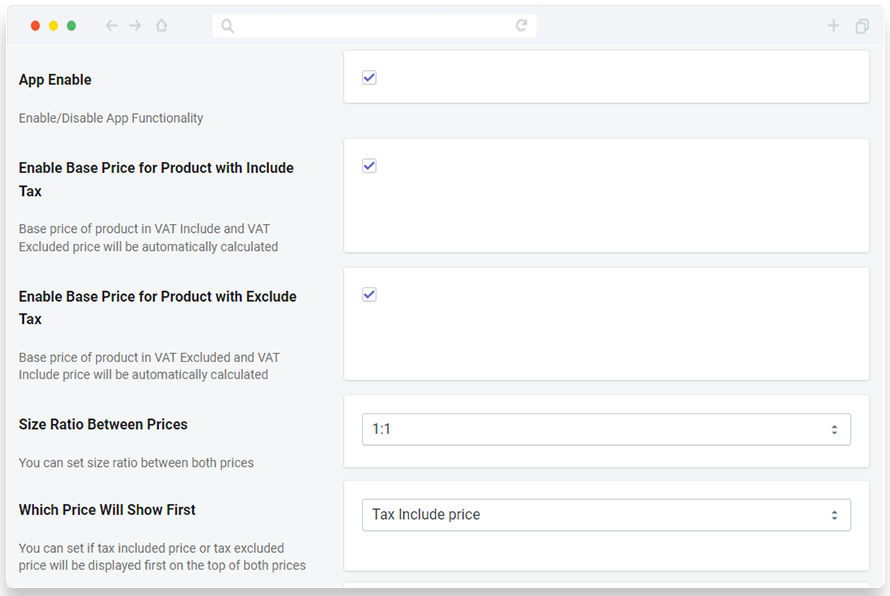Click the browser forward arrow

click(135, 26)
